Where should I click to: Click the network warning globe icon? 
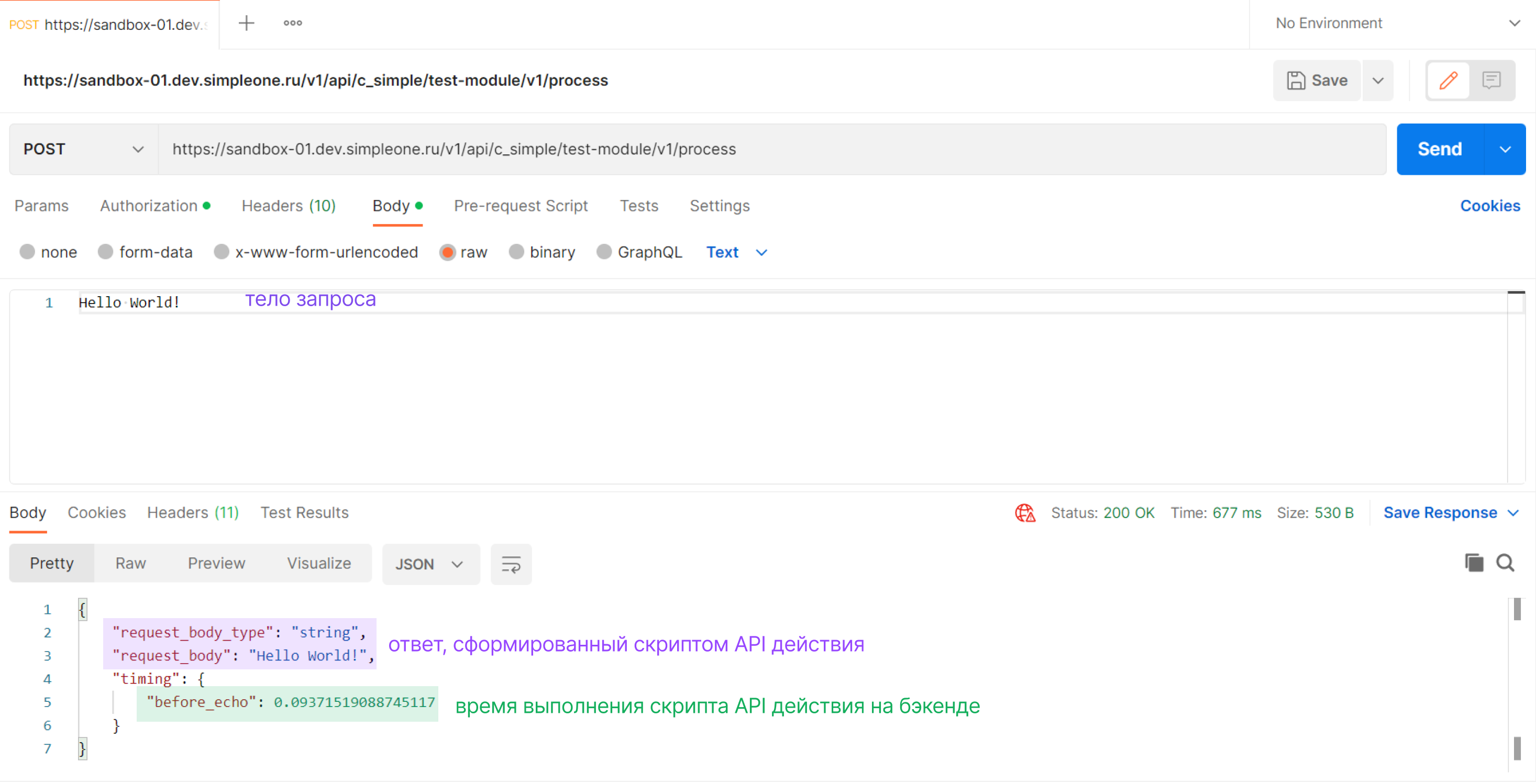tap(1024, 512)
